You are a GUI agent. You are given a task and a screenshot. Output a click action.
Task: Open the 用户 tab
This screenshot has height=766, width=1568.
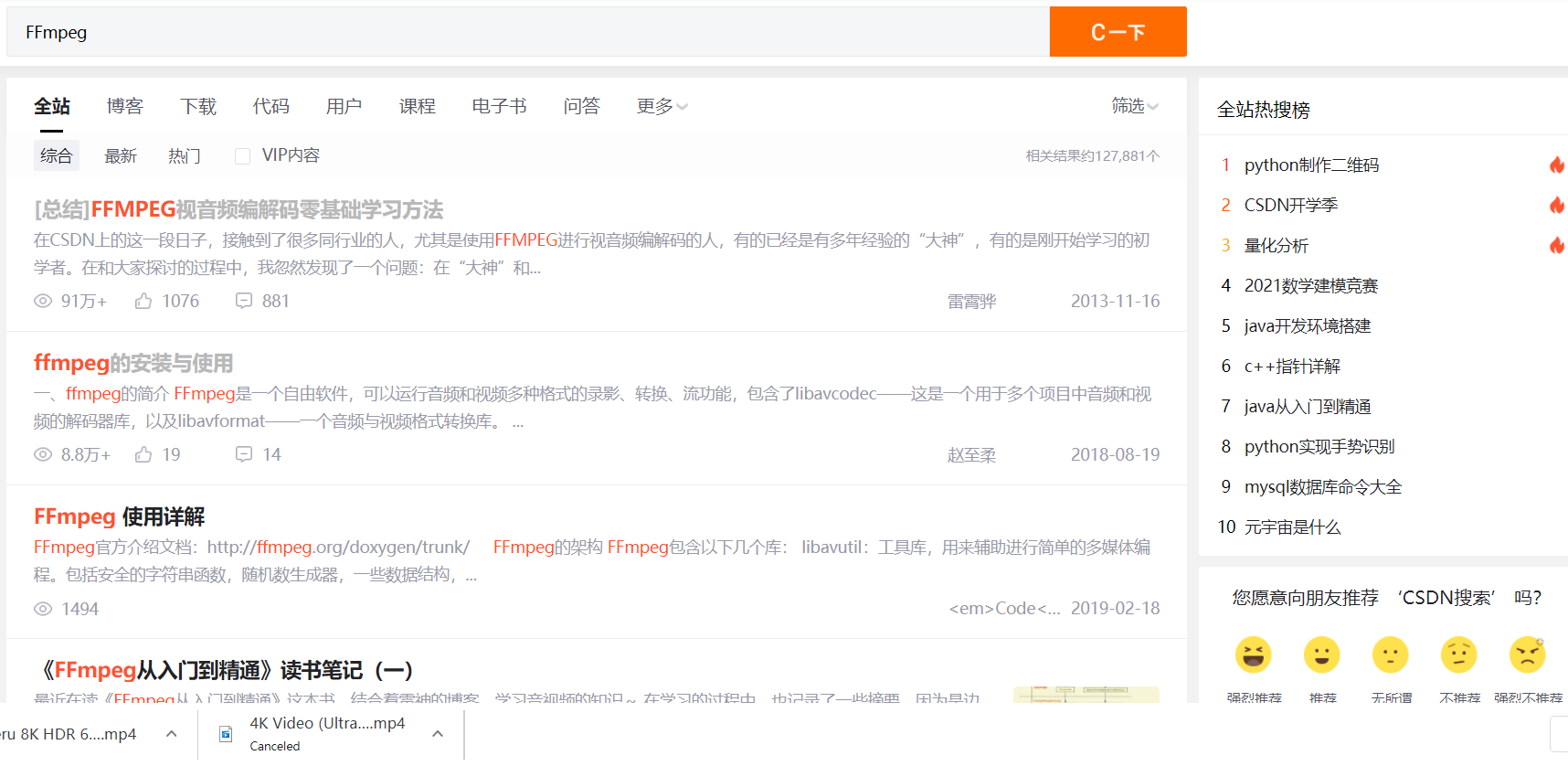pos(344,106)
